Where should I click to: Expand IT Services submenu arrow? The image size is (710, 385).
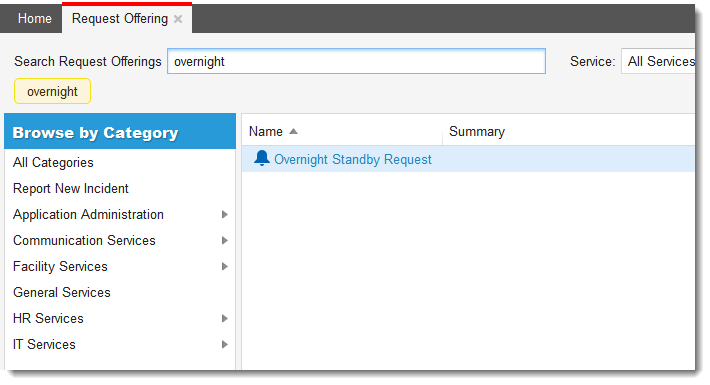(225, 345)
